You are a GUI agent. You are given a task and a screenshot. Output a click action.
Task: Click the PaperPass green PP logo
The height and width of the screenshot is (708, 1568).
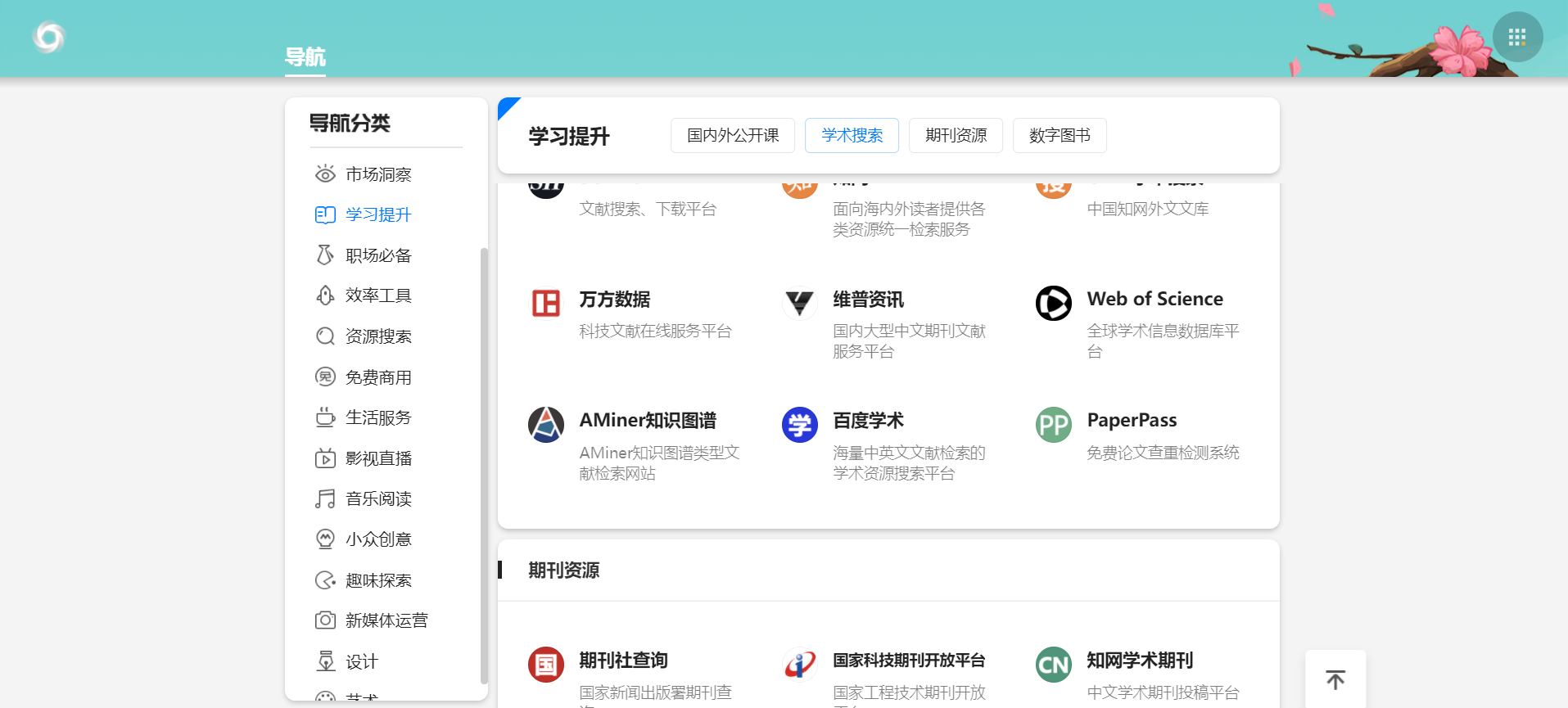(1054, 425)
